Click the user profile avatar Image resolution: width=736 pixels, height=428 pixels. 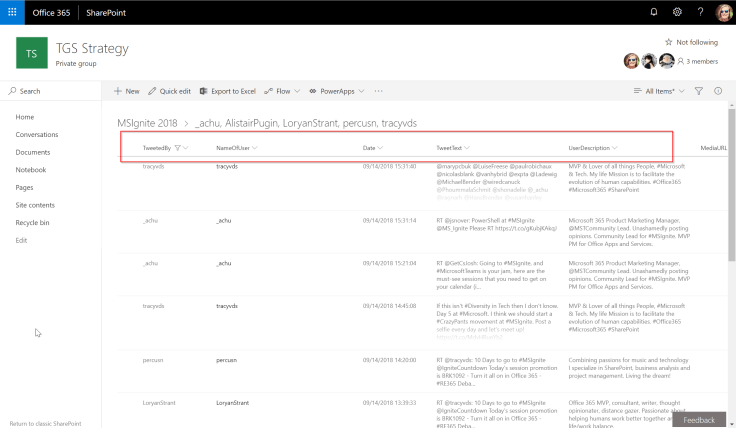tap(724, 12)
